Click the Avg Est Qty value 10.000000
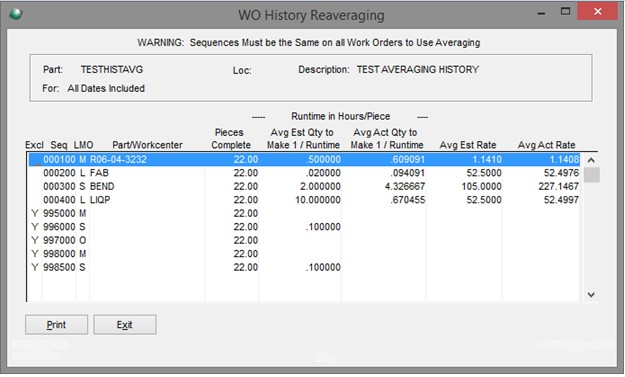This screenshot has height=377, width=625. point(318,200)
